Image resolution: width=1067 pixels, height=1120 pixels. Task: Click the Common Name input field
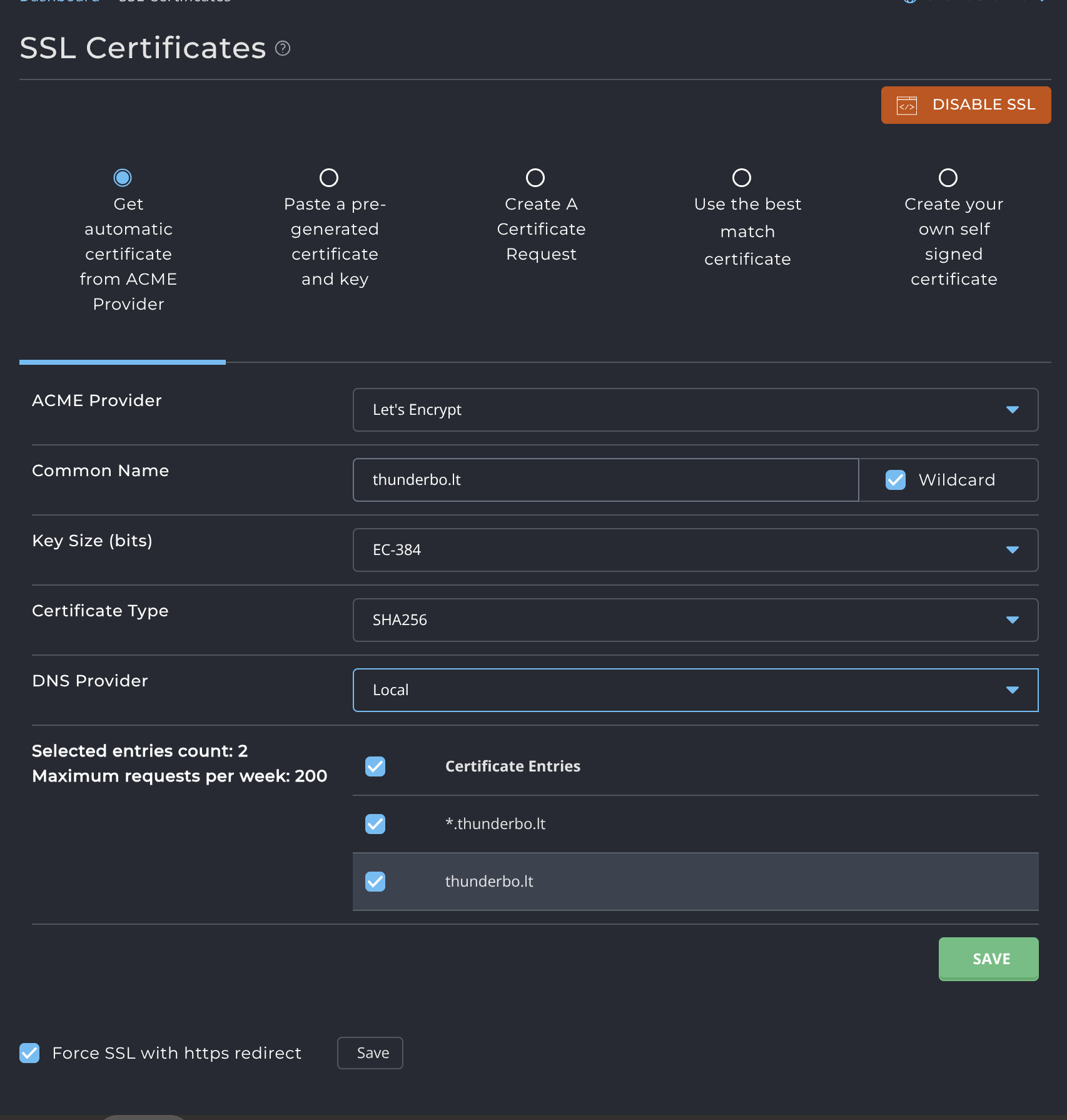[605, 480]
